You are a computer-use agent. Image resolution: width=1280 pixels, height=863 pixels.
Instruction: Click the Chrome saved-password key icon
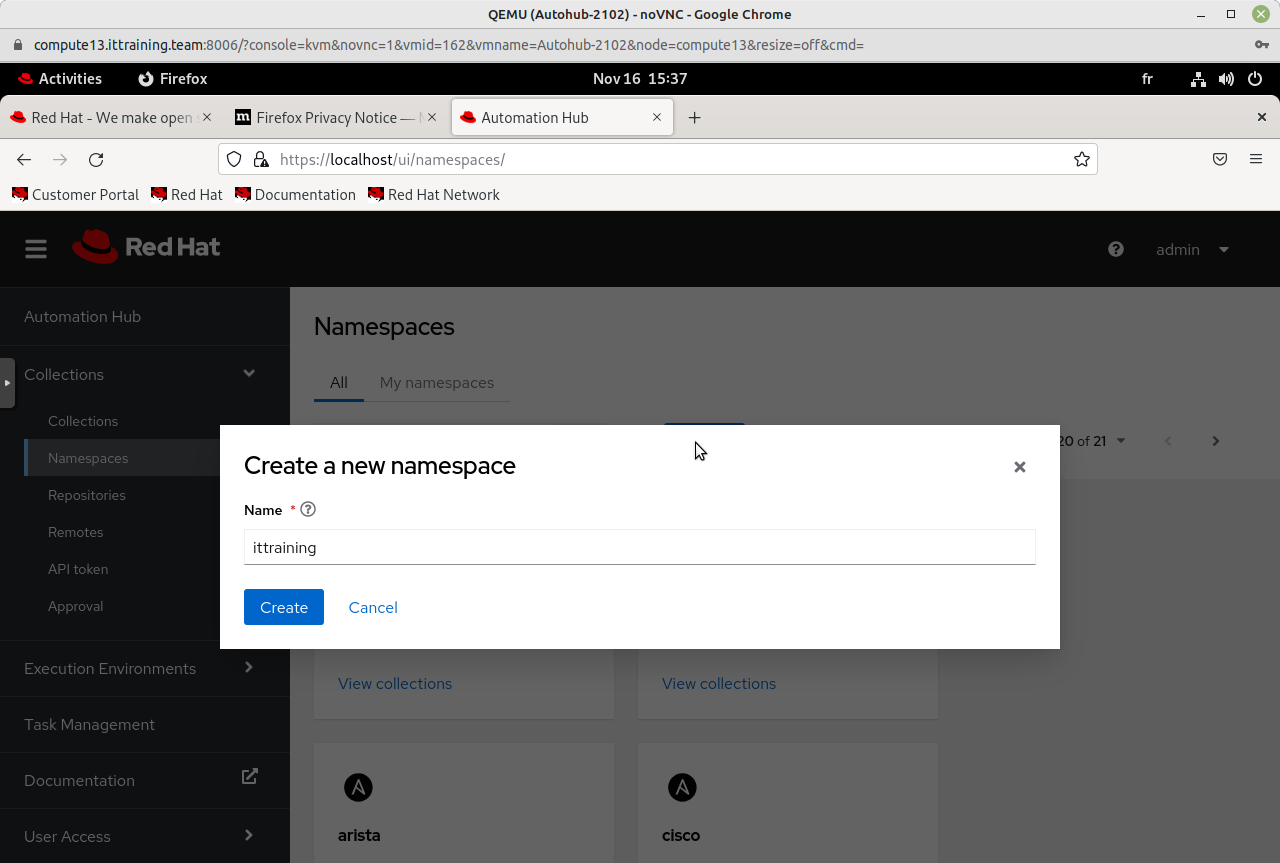1261,45
